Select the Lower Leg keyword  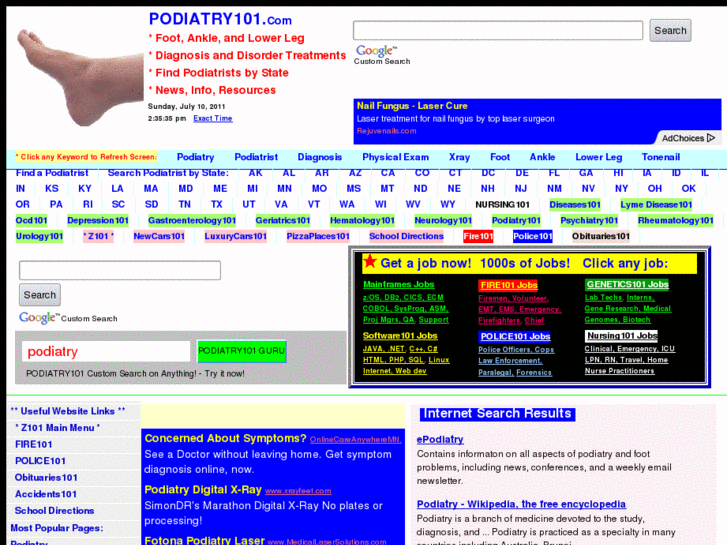coord(599,157)
